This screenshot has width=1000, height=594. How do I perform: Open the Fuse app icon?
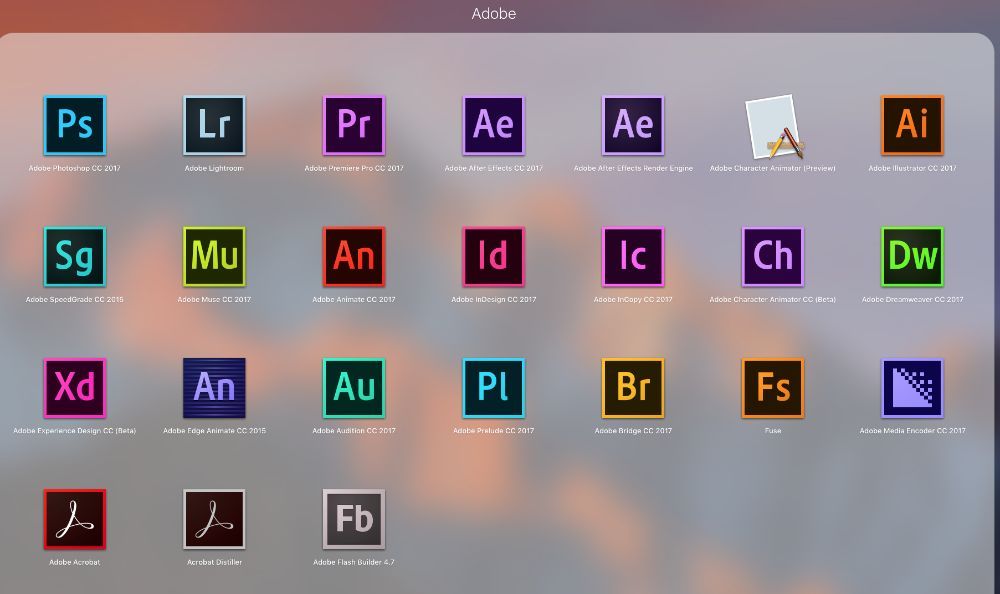coord(773,388)
